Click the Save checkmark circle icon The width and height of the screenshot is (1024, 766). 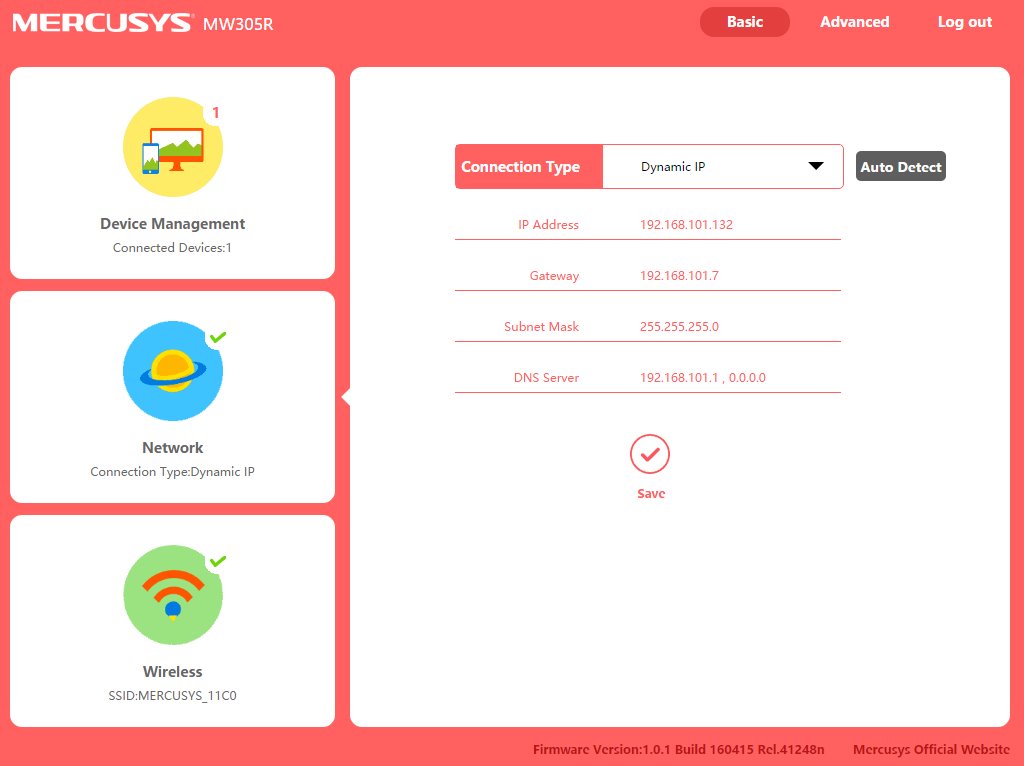(x=650, y=455)
